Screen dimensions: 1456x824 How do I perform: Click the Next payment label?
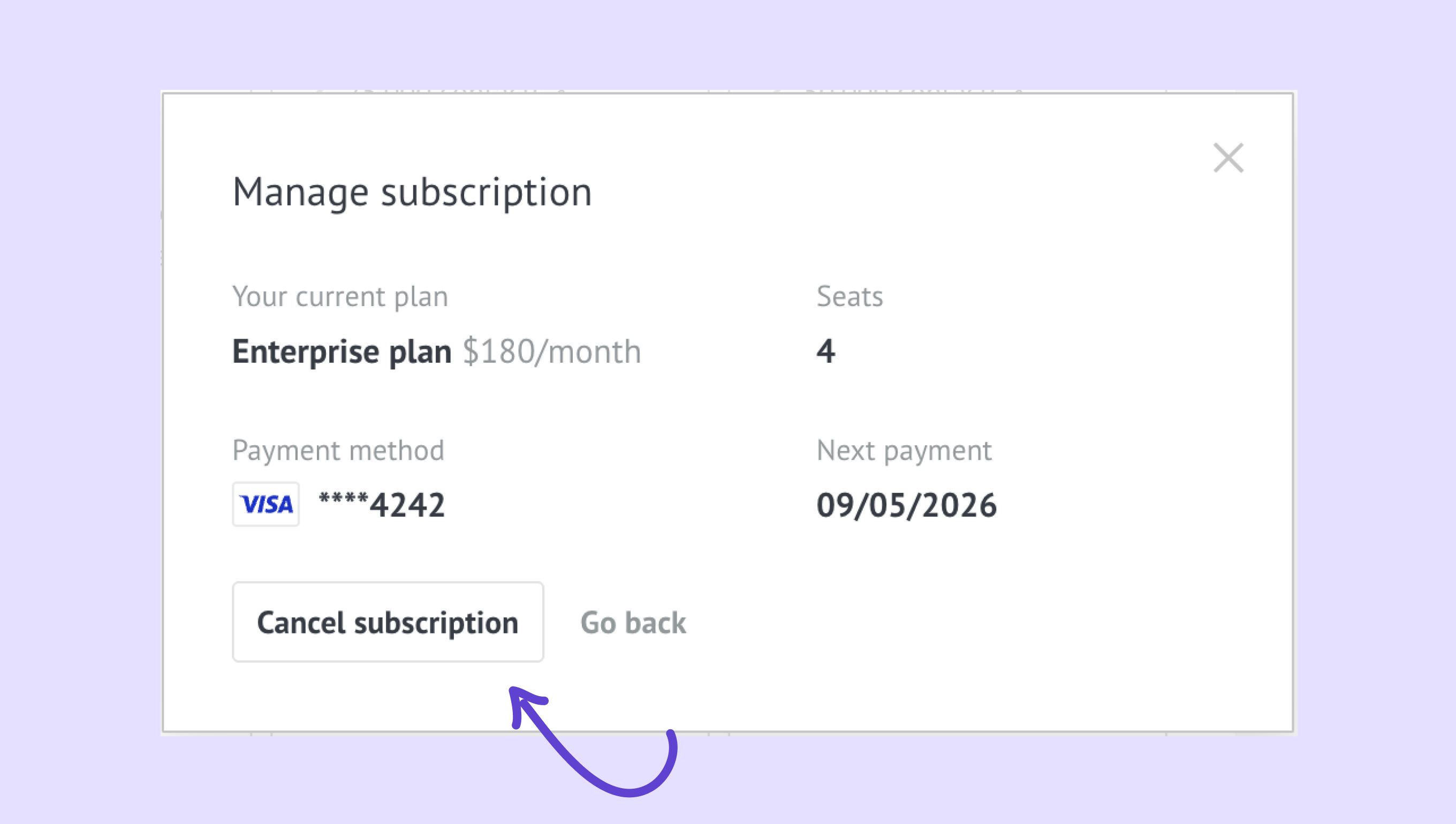pyautogui.click(x=904, y=451)
